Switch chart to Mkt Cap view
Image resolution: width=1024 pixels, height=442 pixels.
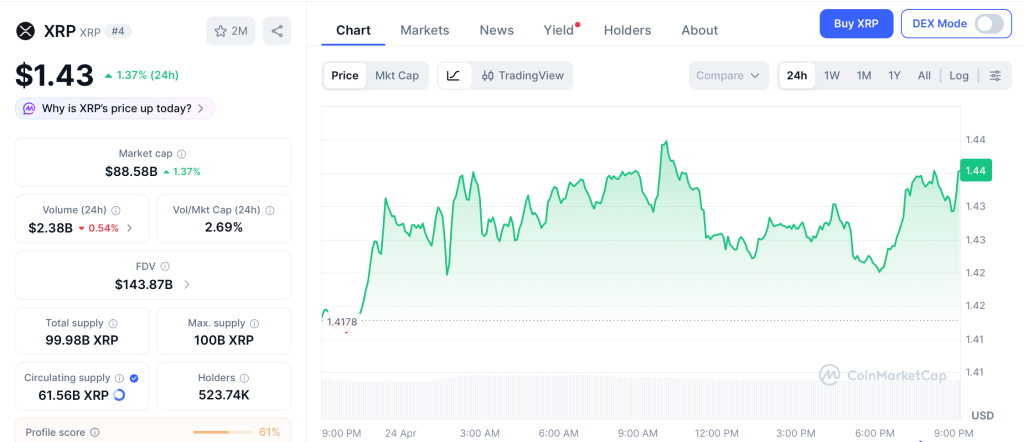397,76
